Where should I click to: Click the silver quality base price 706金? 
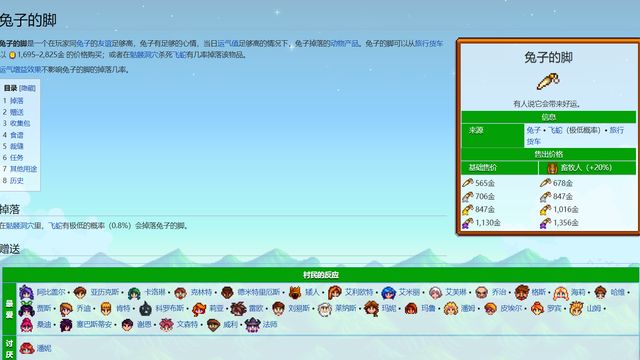[x=485, y=196]
